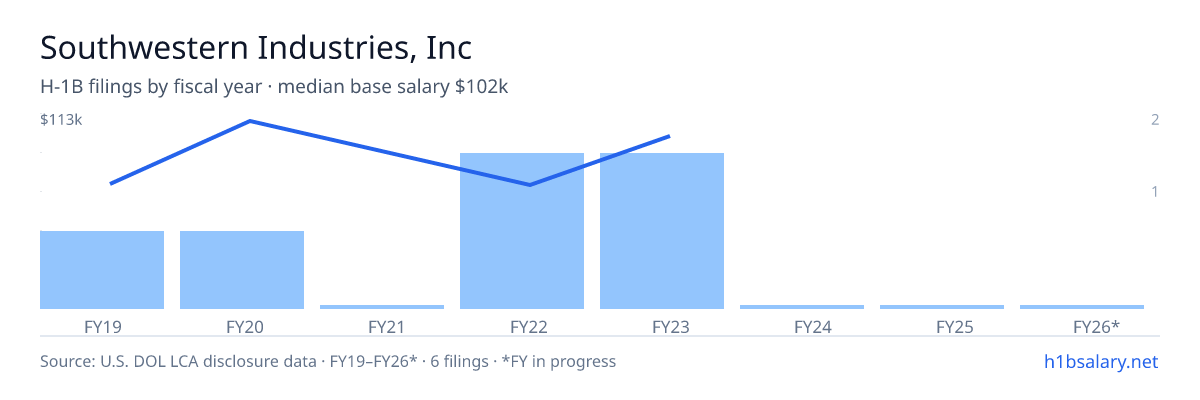Viewport: 1200px width, 400px height.
Task: Click the thin FY26* bar
Action: click(x=1082, y=307)
